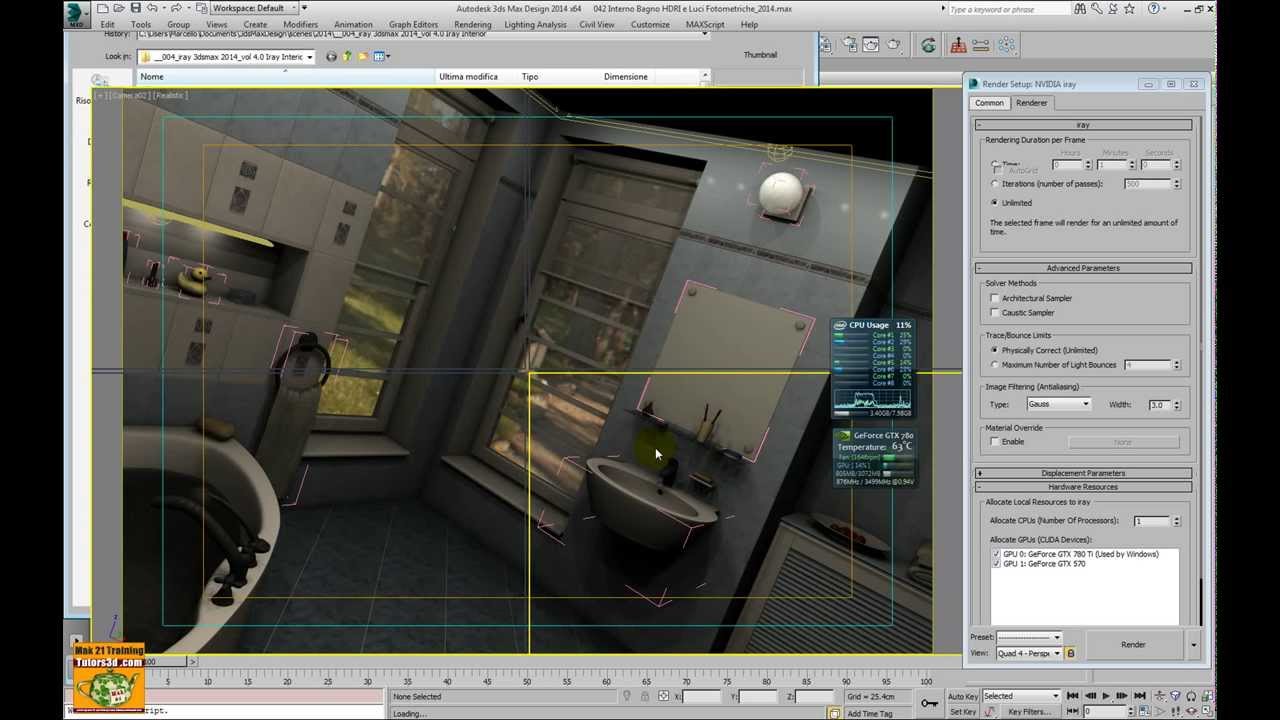Select the Time rendering duration radio button

coord(995,164)
